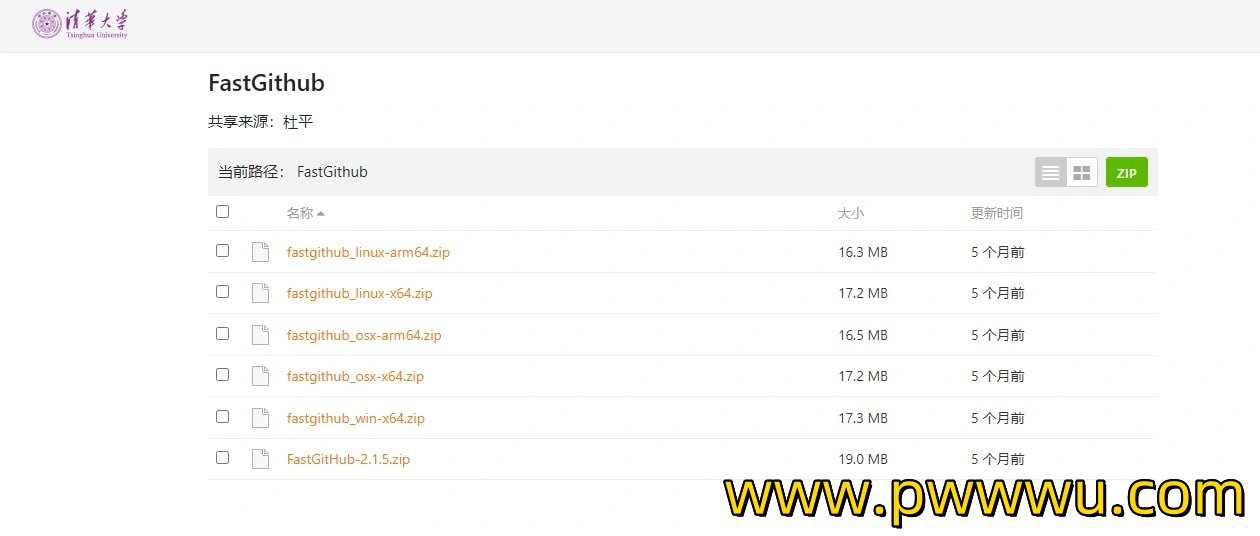Click the file icon of fastgithub_win-x64.zip

pyautogui.click(x=260, y=418)
